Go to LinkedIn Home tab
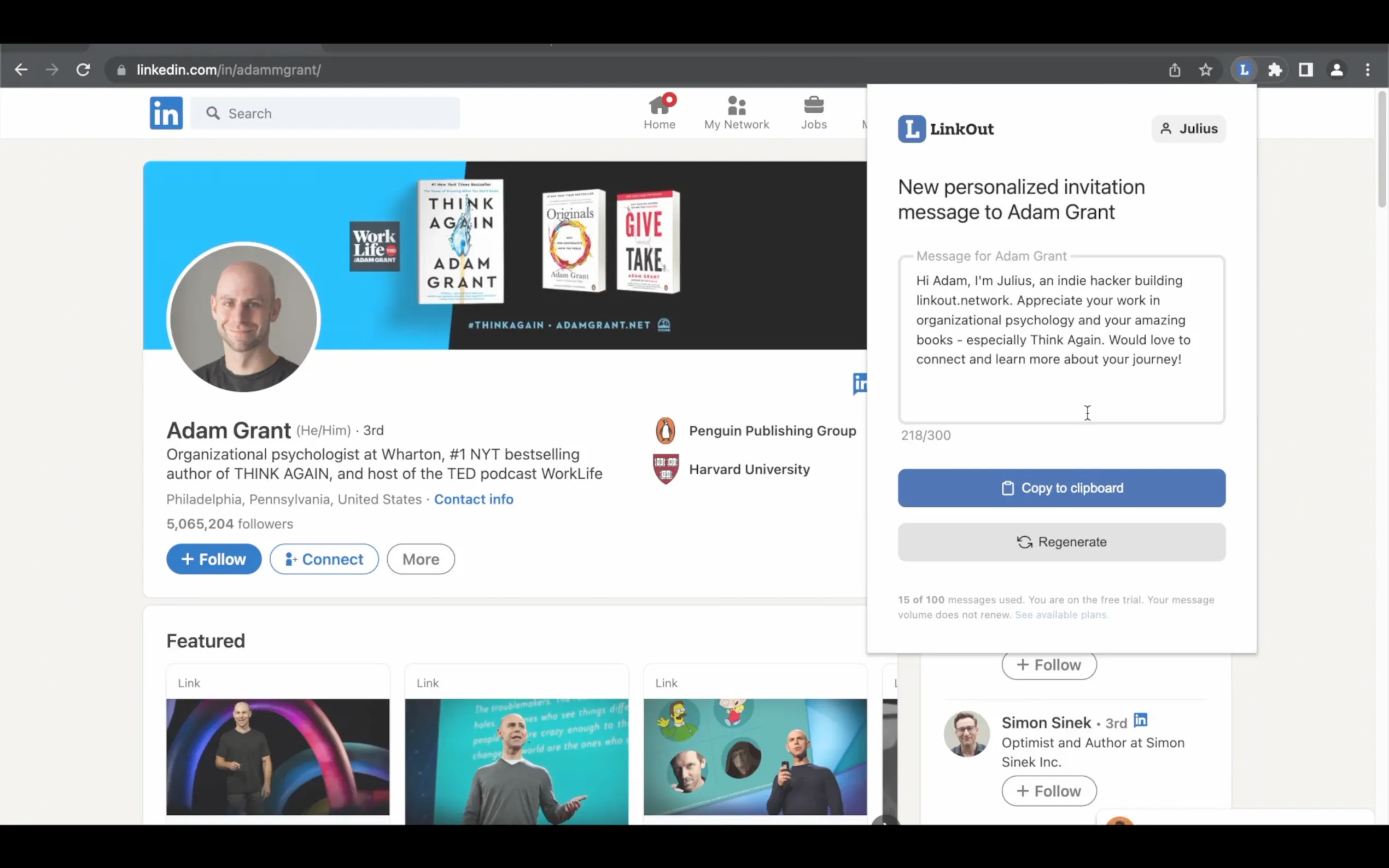This screenshot has height=868, width=1389. [x=659, y=113]
